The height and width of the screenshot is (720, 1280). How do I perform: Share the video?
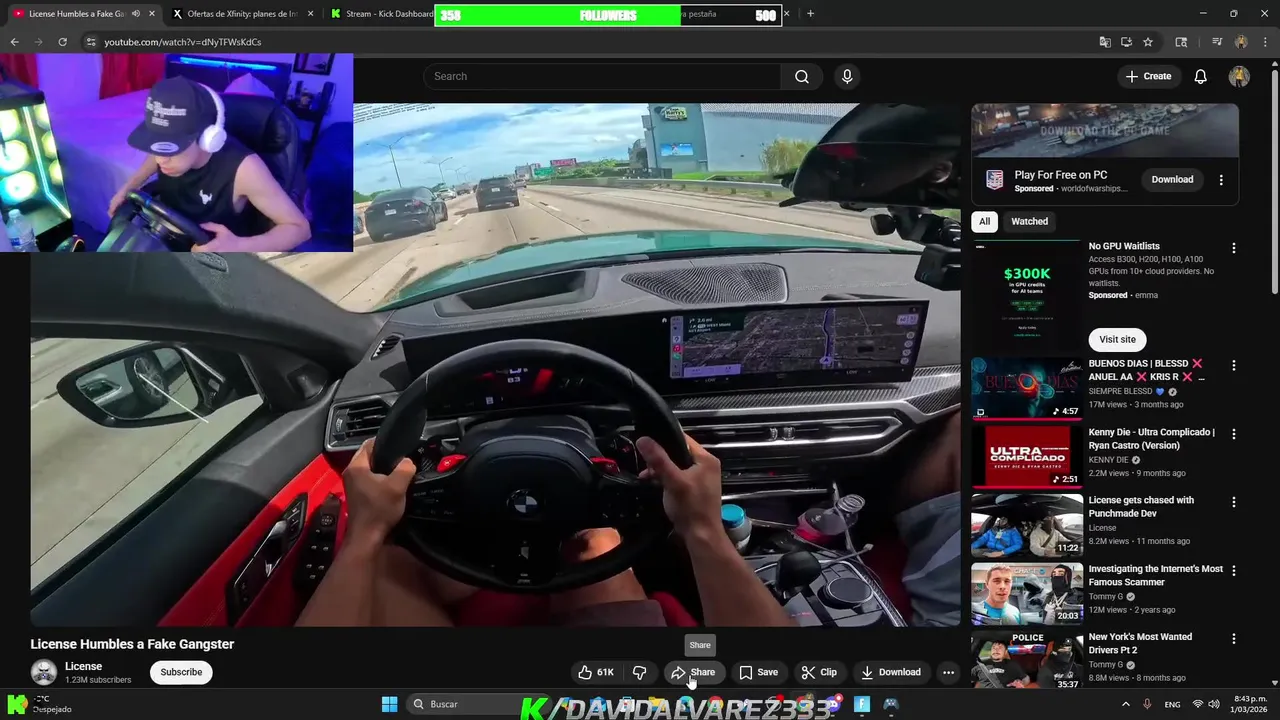[x=694, y=672]
